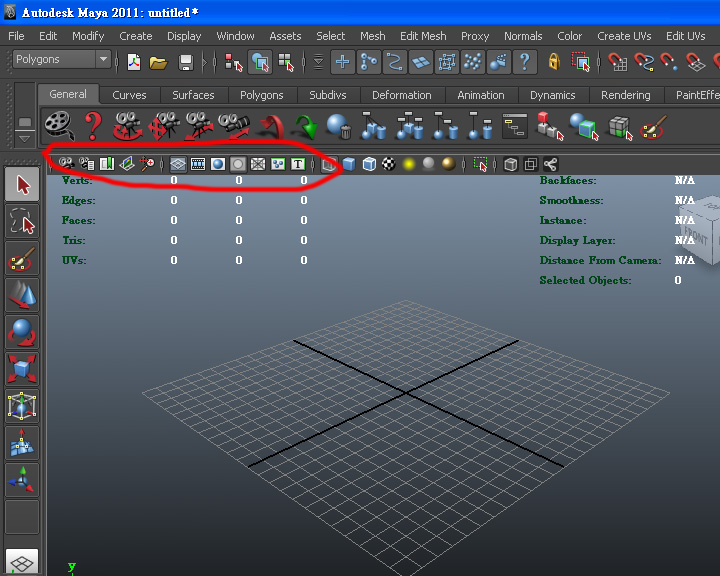Select by object type mode icon
Screen dimensions: 720x576
(x=260, y=62)
